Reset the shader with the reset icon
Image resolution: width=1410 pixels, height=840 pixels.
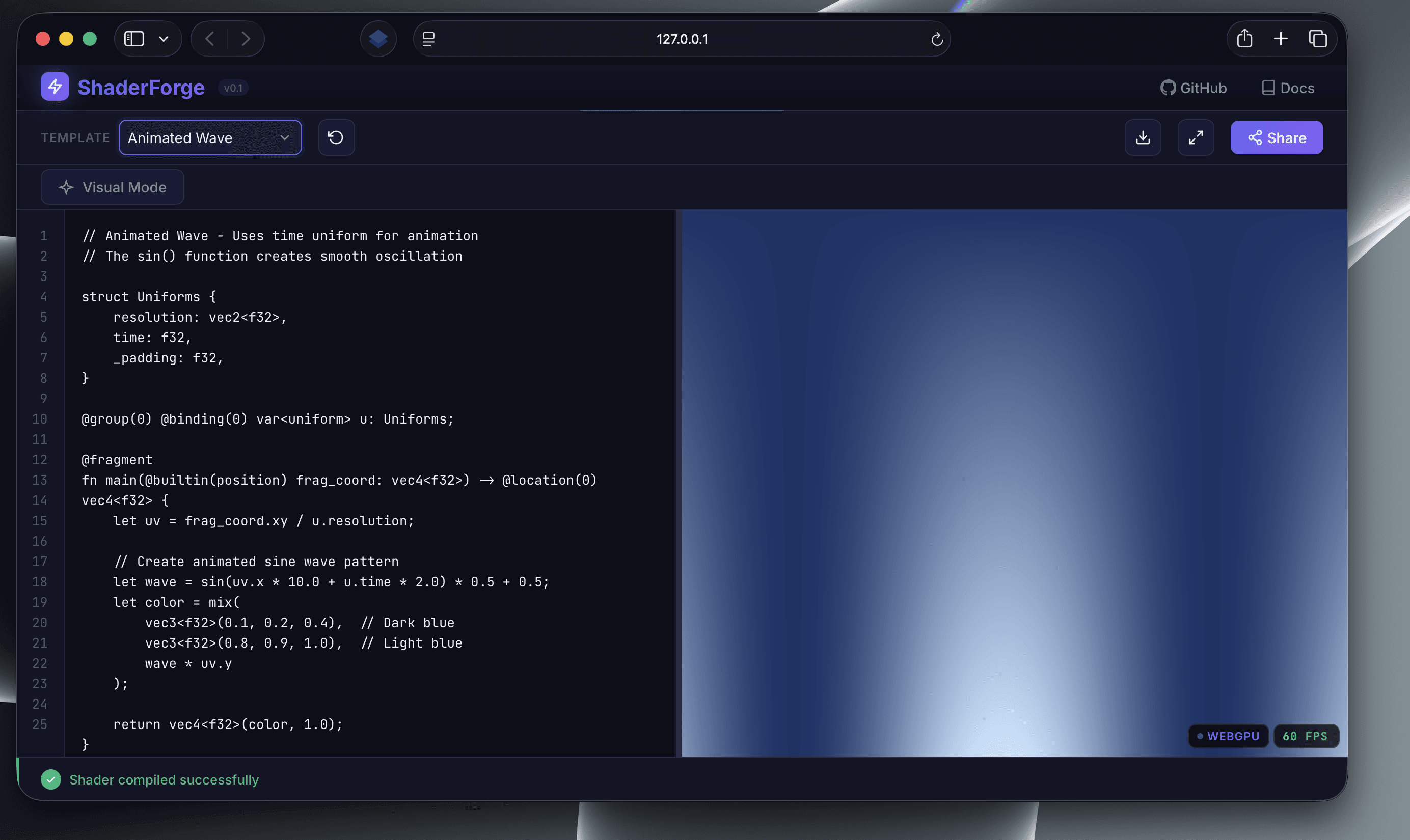336,137
